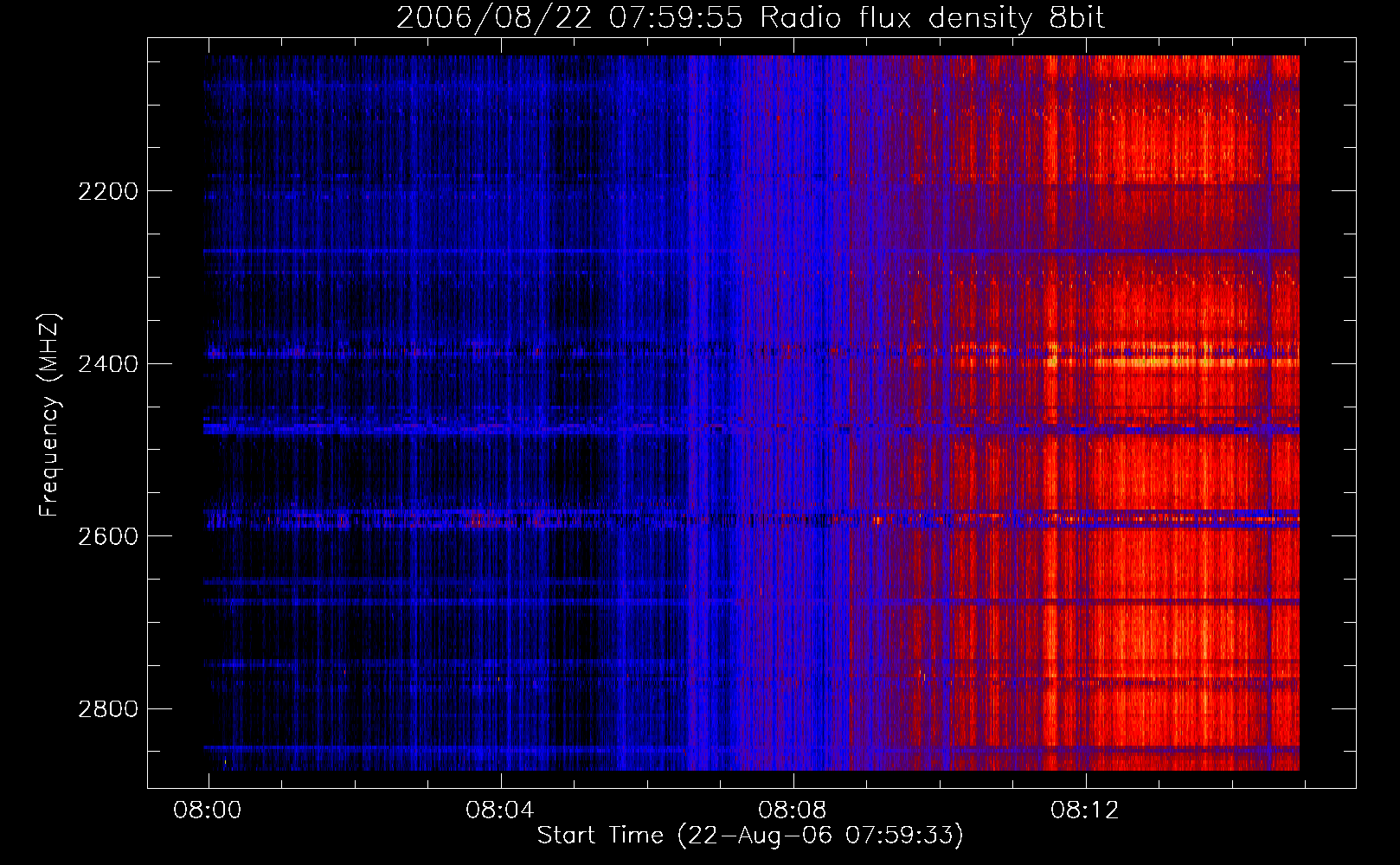Viewport: 1400px width, 865px height.
Task: Click the 08:04 time tick label
Action: [500, 811]
